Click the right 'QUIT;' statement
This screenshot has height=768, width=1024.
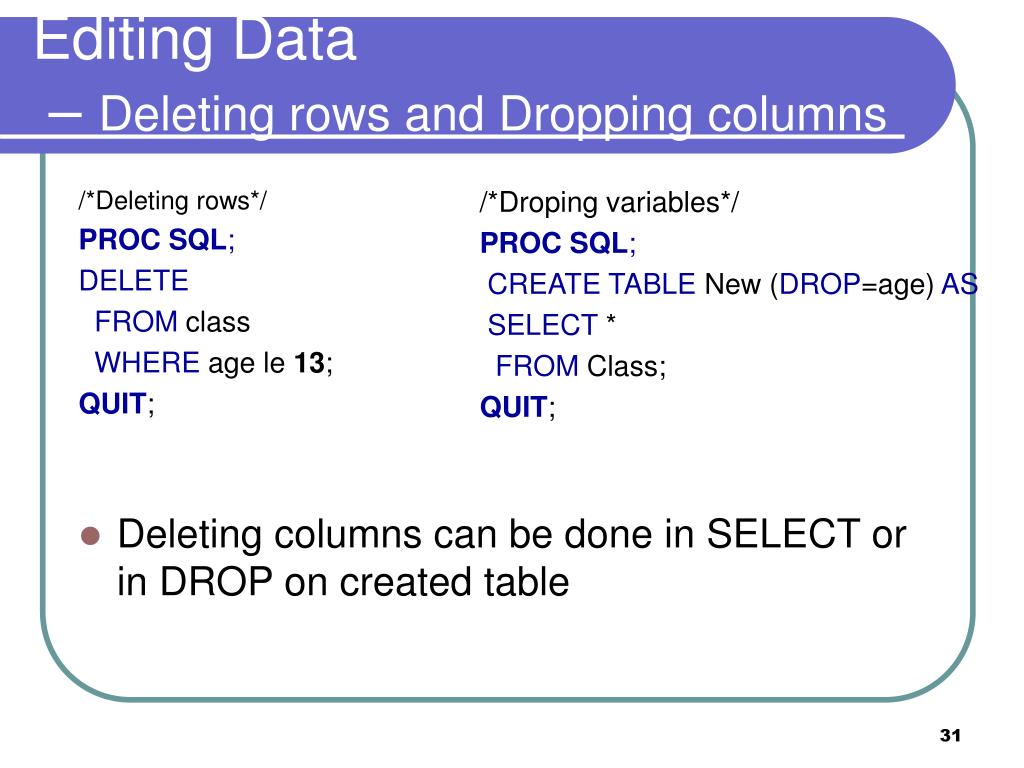(x=518, y=407)
